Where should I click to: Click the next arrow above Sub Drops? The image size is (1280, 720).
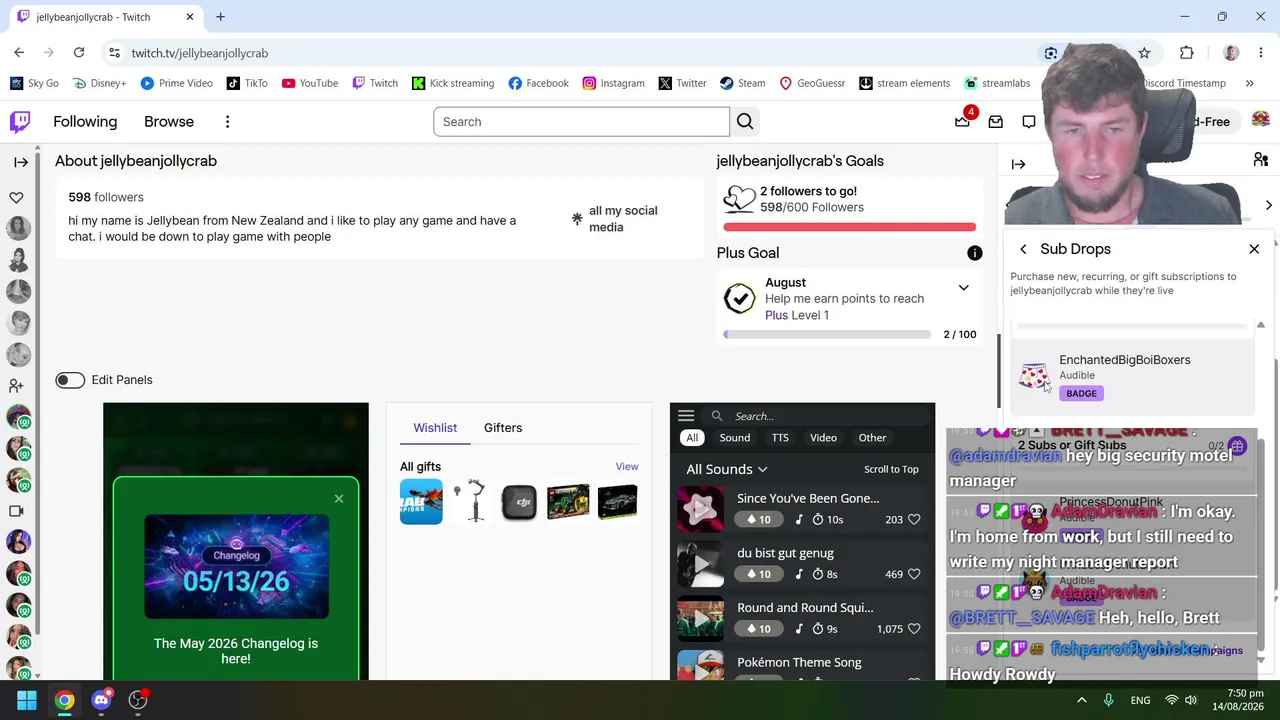(1268, 206)
